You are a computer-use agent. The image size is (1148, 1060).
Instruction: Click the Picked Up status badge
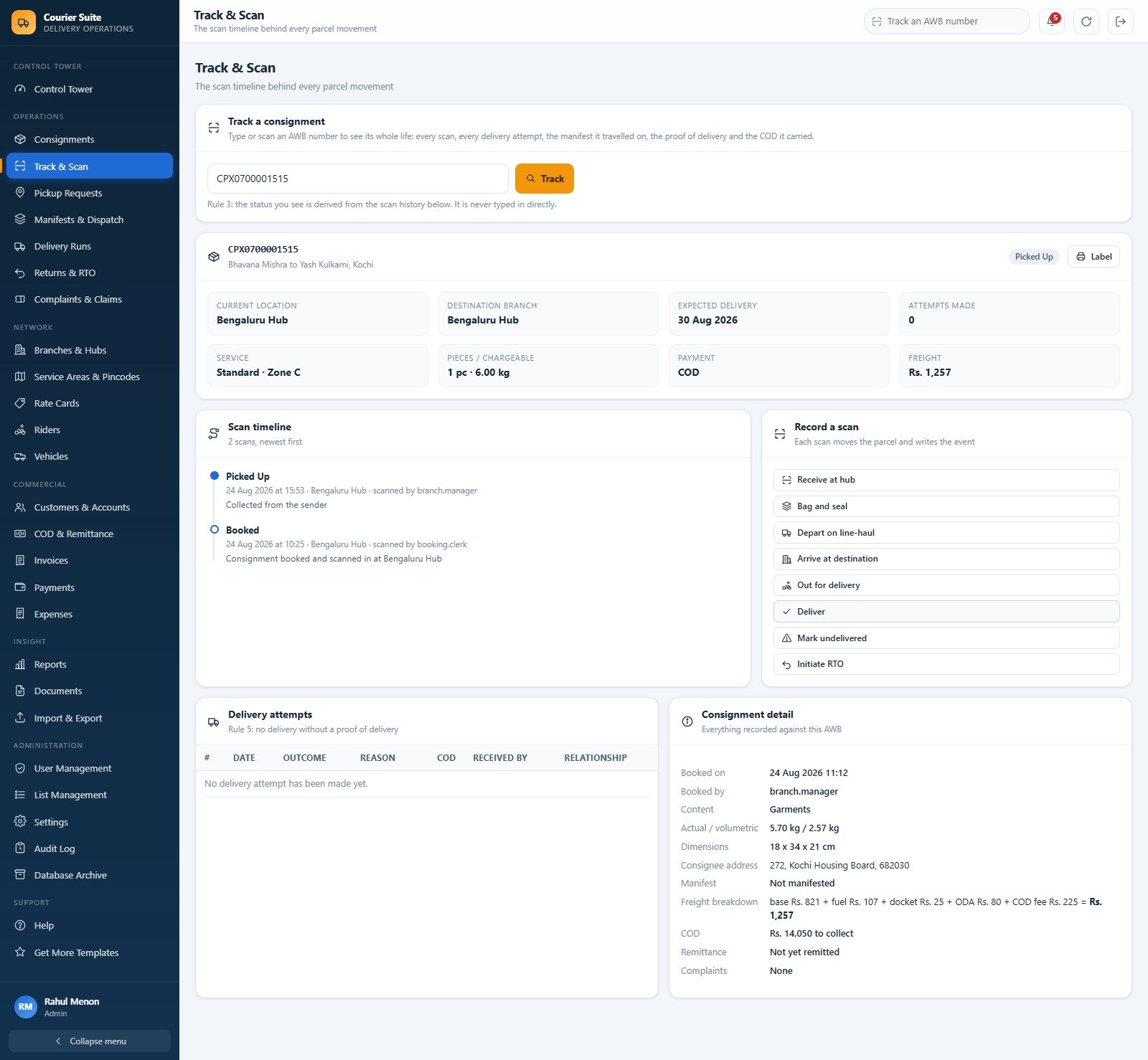click(x=1034, y=257)
